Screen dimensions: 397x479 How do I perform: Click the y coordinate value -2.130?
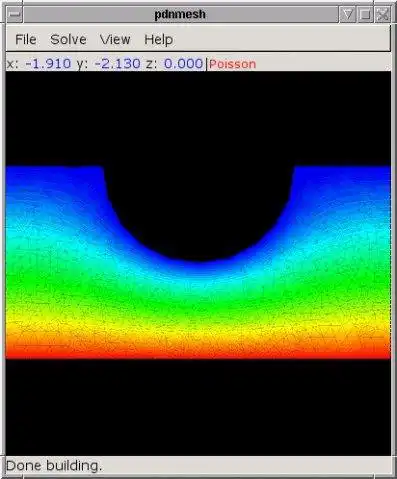[x=118, y=63]
